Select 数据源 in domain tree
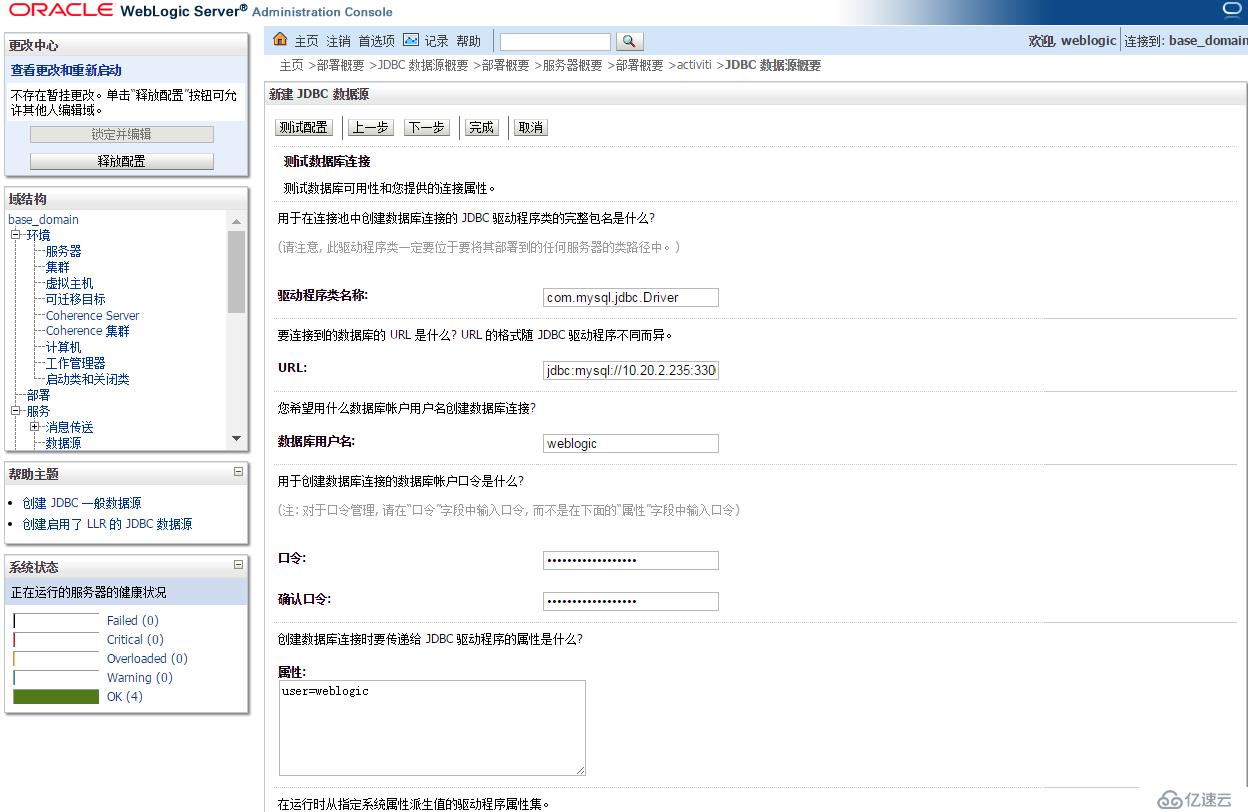The width and height of the screenshot is (1248, 812). click(x=64, y=443)
